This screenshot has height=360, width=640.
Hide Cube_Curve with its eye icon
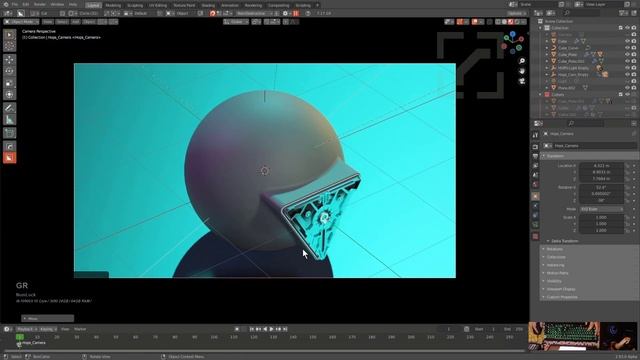click(627, 48)
